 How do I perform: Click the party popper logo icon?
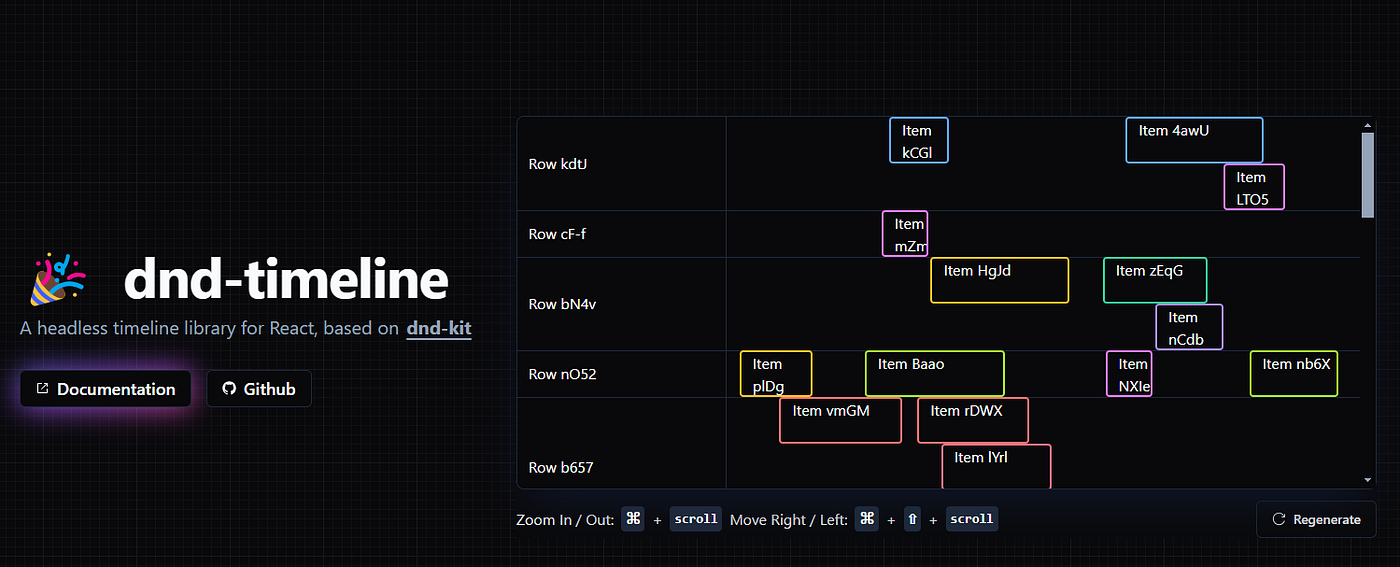58,279
